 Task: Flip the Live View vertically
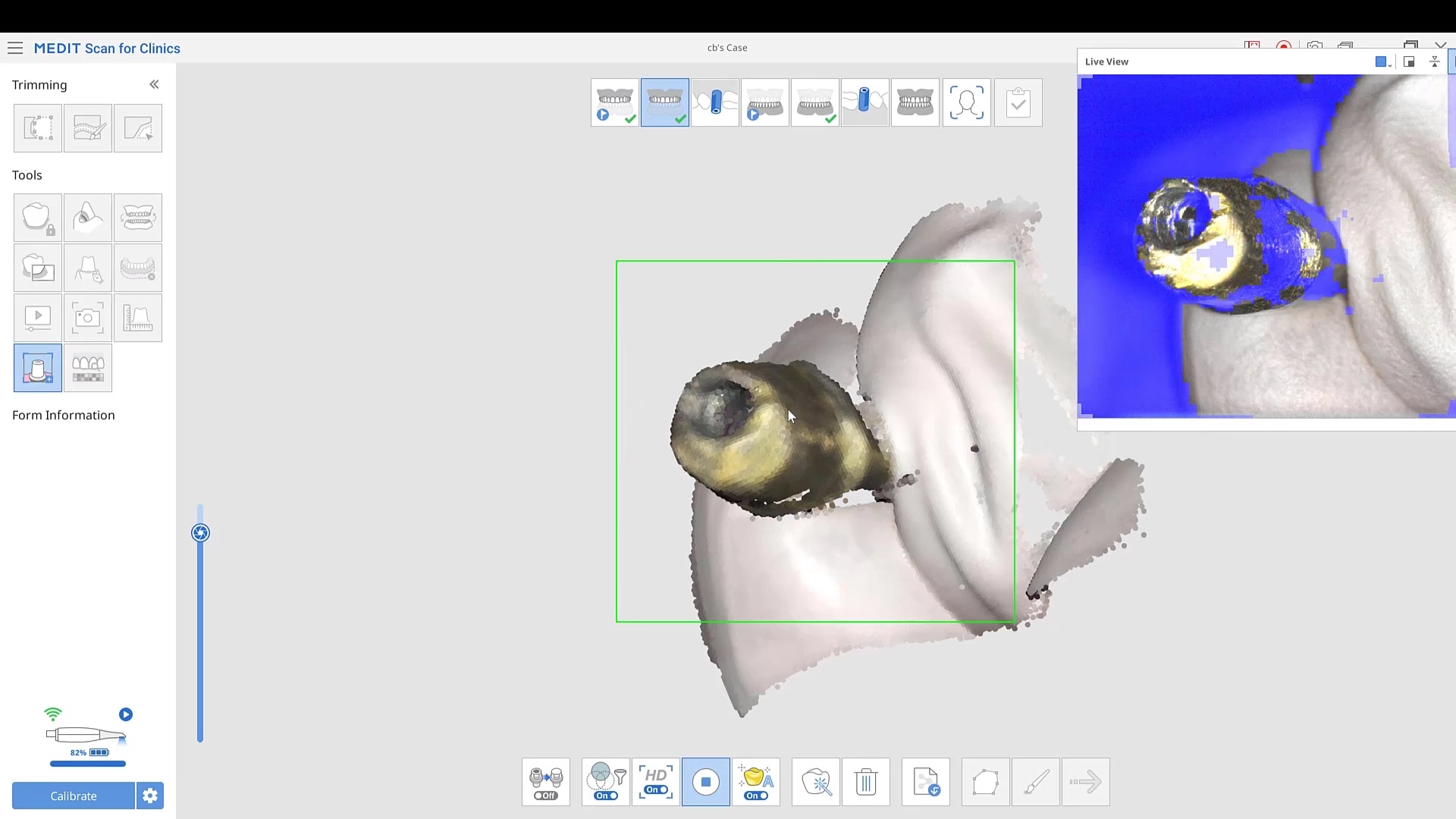coord(1435,62)
